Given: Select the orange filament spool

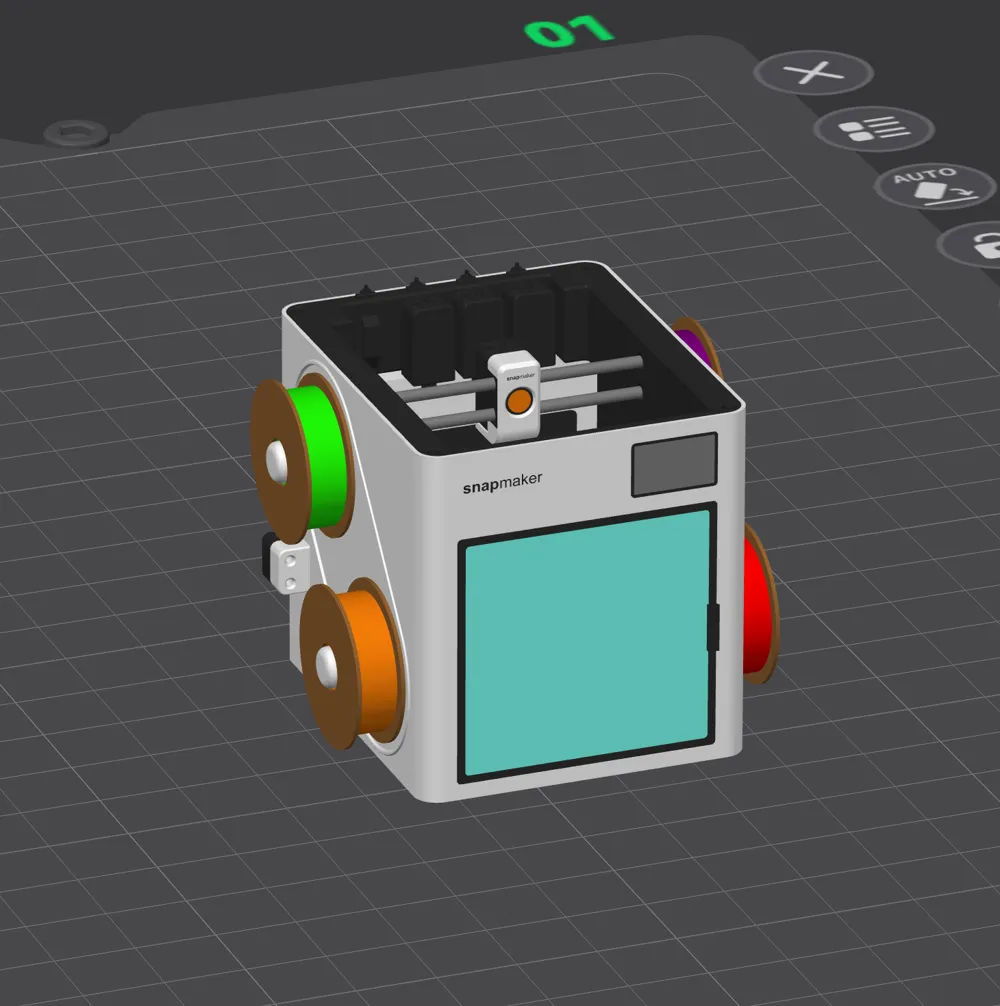Looking at the screenshot, I should (352, 662).
